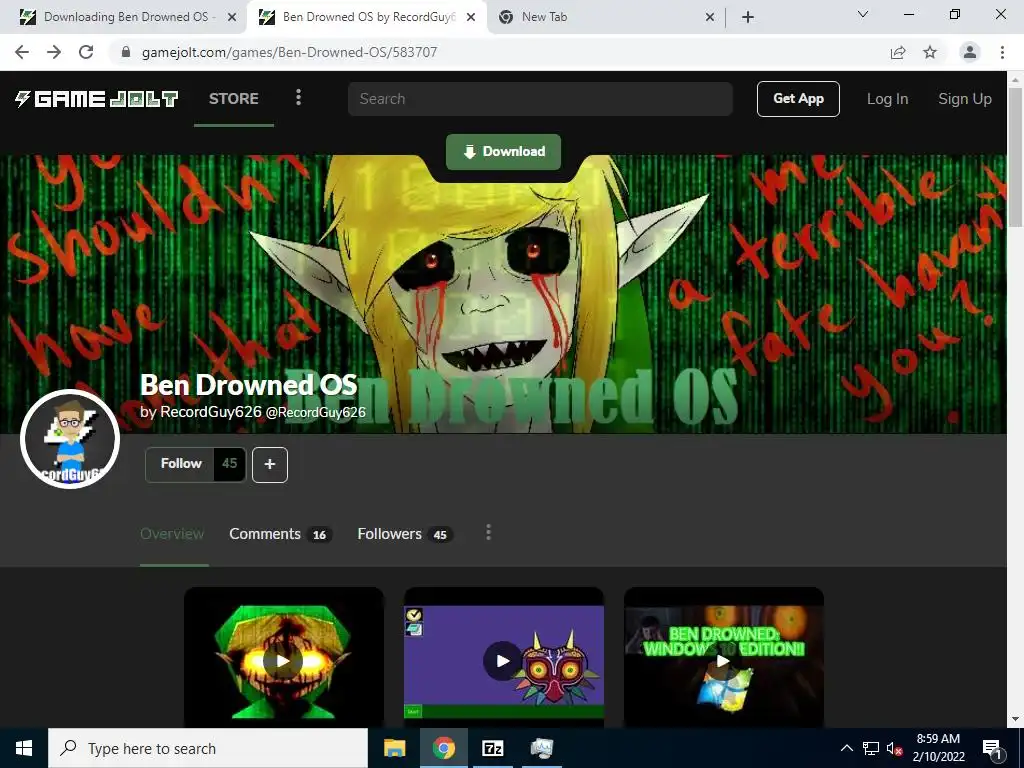This screenshot has height=768, width=1024.
Task: Click the taskbar search box
Action: pos(208,748)
